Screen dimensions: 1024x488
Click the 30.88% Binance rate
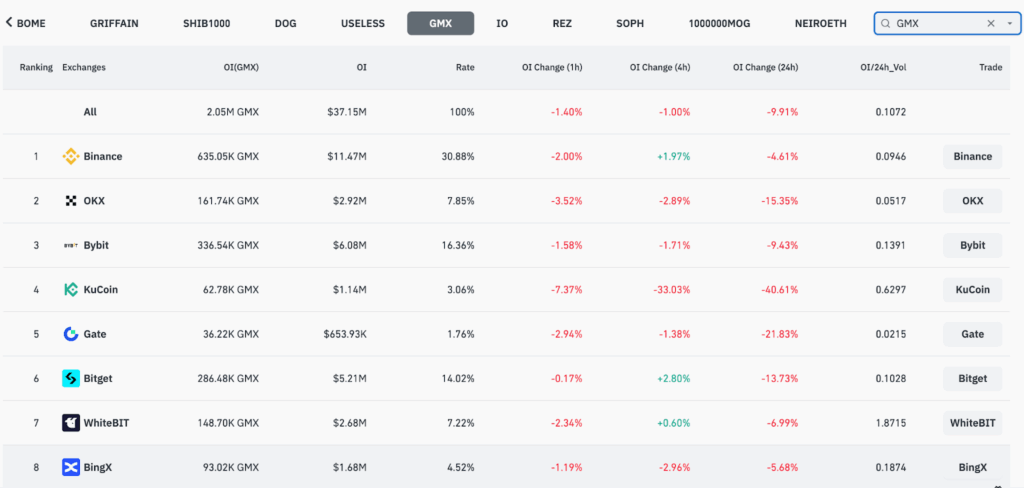pyautogui.click(x=457, y=157)
